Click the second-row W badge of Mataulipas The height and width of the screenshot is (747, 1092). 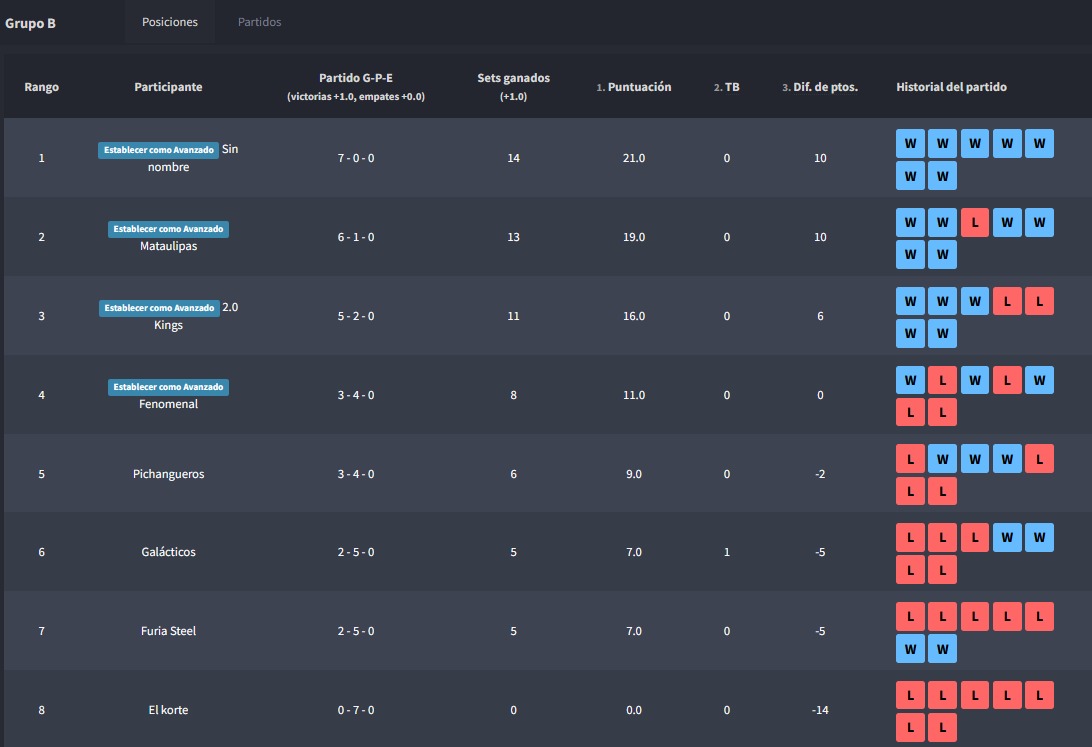pos(910,255)
